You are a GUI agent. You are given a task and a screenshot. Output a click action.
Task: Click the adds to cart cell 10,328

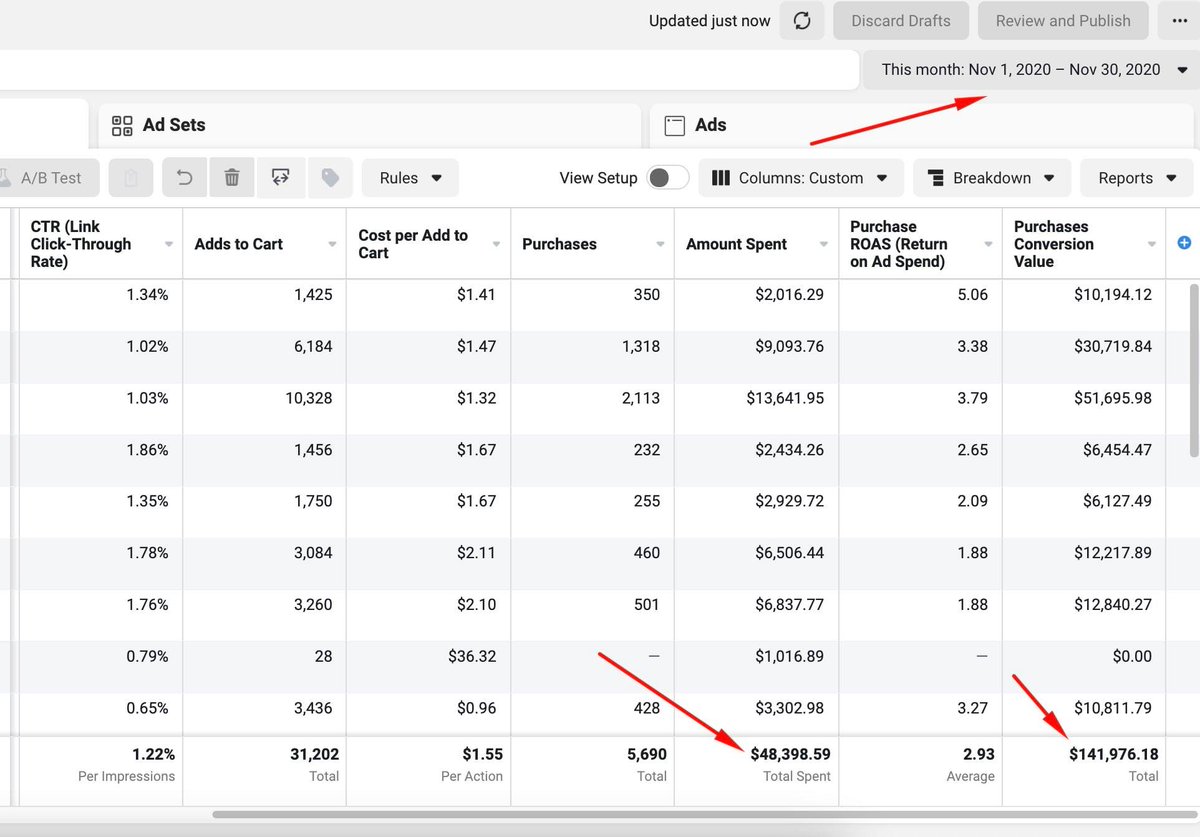point(307,398)
